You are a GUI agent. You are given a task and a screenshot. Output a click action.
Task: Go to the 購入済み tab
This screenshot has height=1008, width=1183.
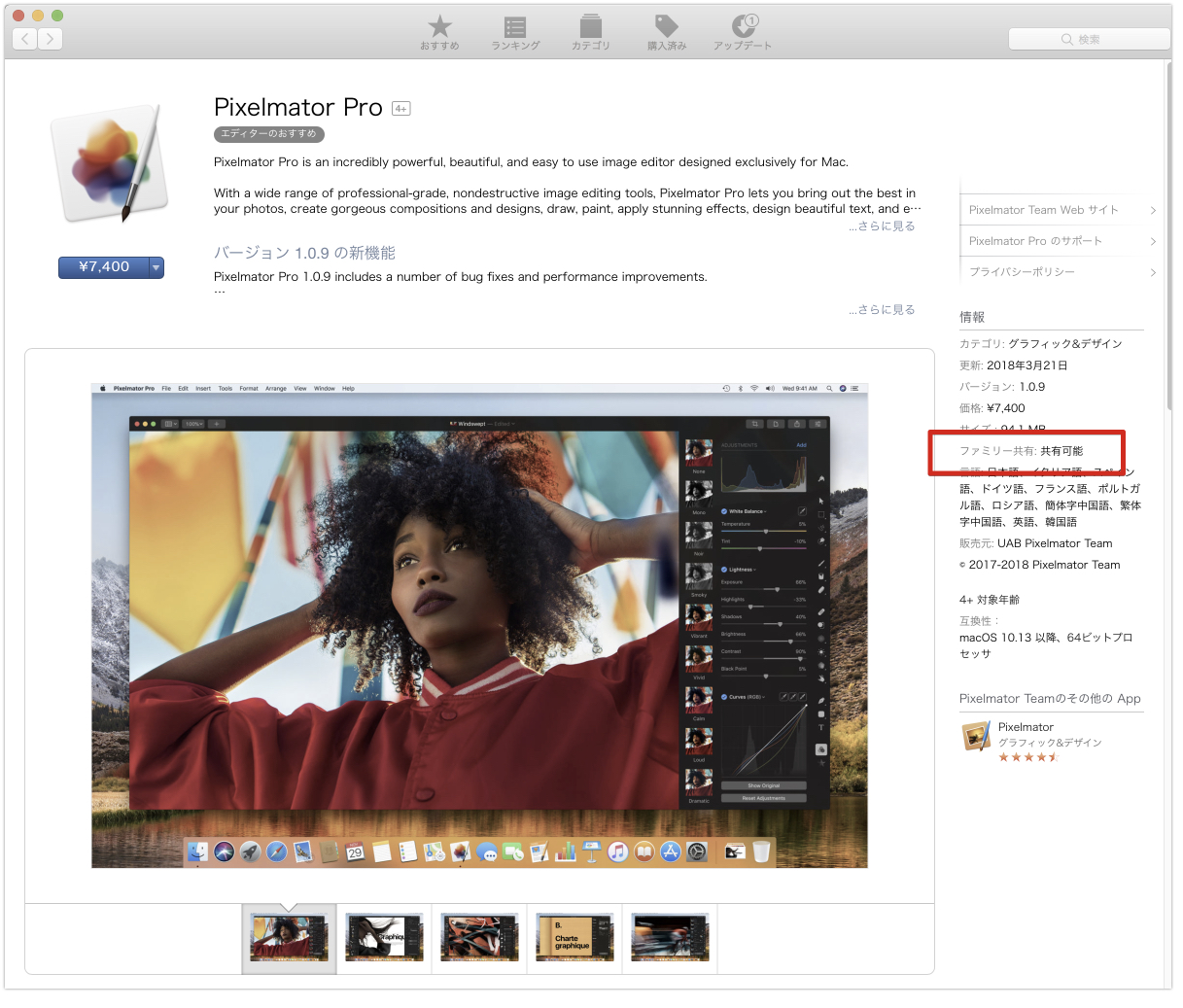pos(667,32)
